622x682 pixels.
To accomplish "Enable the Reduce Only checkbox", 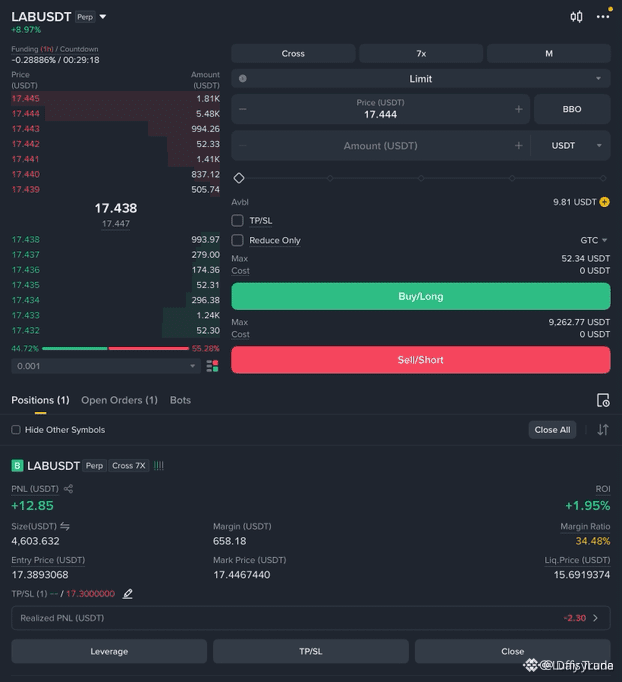I will coord(237,240).
